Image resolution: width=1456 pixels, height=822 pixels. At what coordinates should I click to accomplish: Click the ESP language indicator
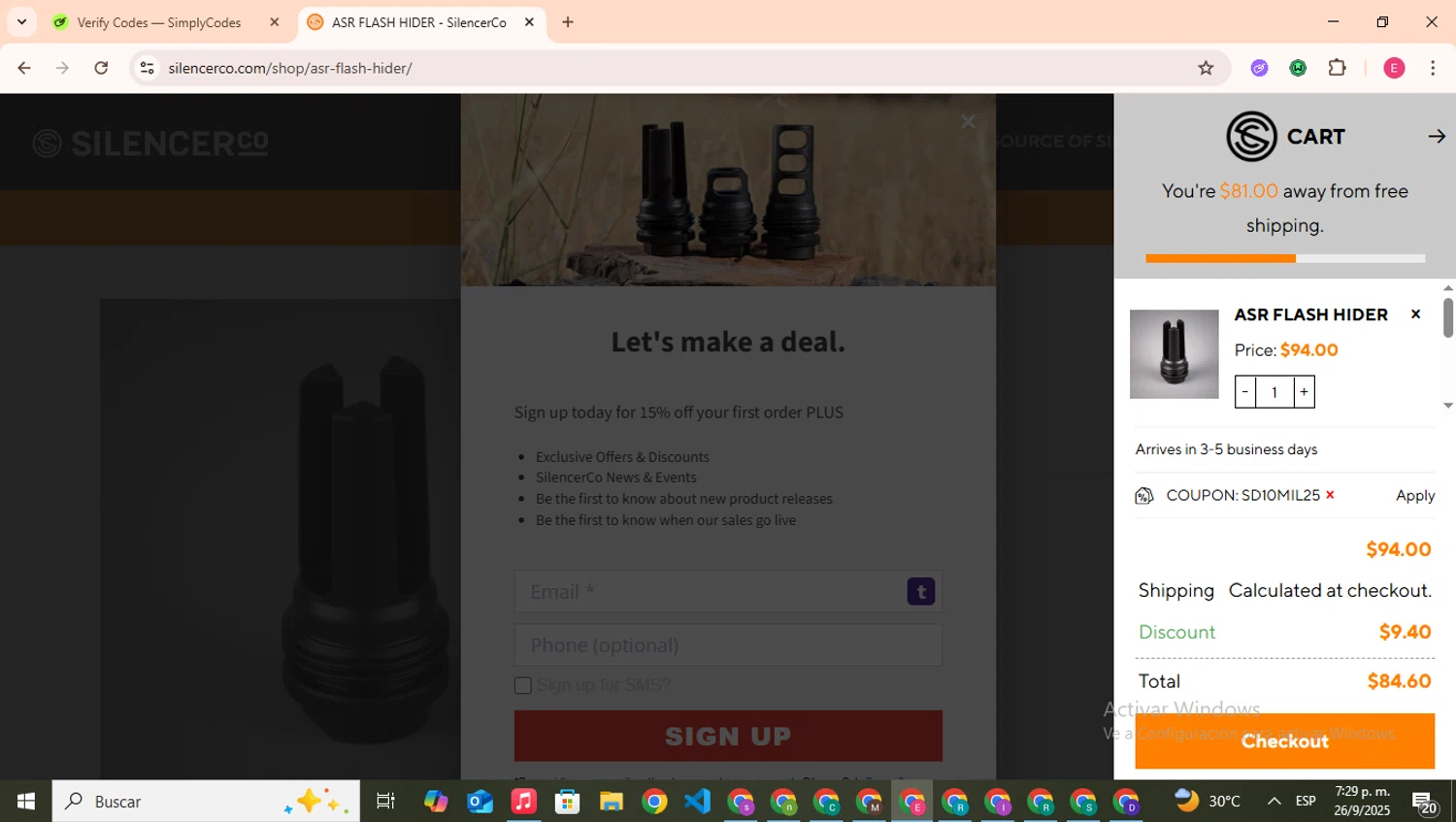click(1306, 802)
